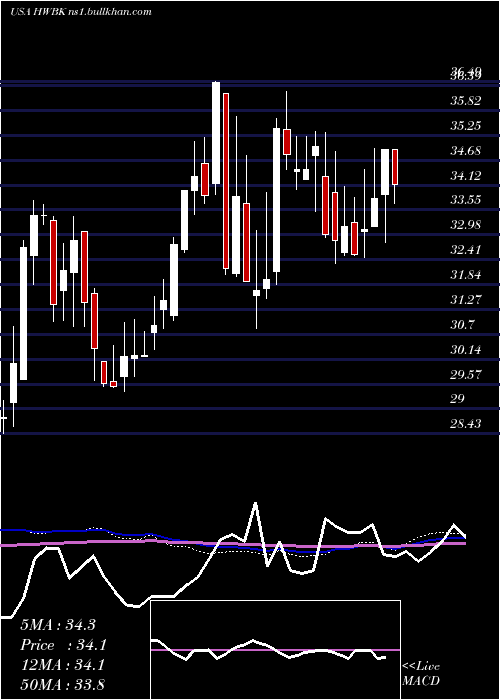The image size is (500, 700).
Task: Select the 50MA : 33.8 reading
Action: click(62, 685)
